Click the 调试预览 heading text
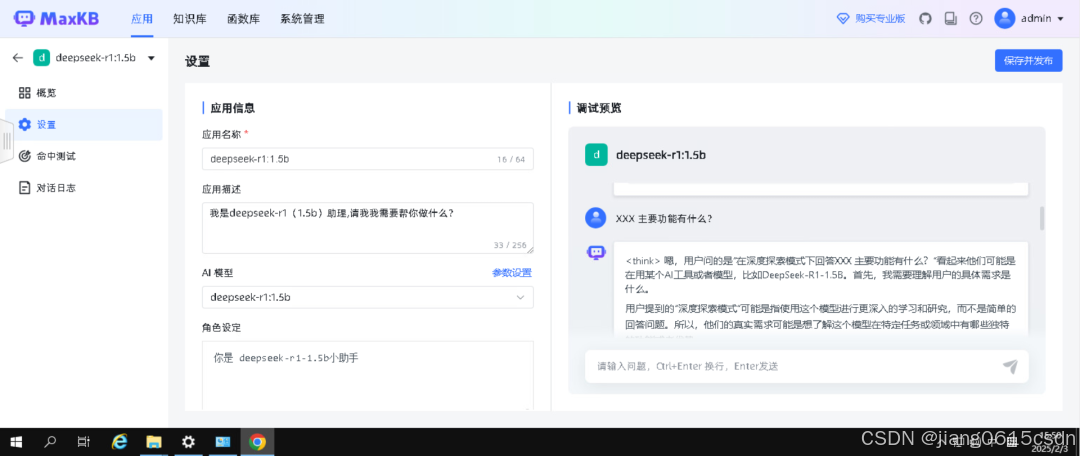The width and height of the screenshot is (1080, 456). point(599,108)
